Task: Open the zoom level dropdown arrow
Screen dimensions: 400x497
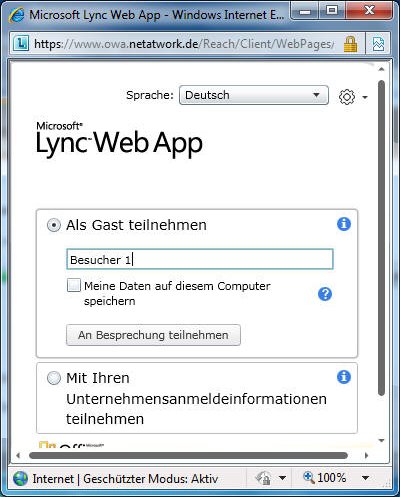Action: pos(365,478)
